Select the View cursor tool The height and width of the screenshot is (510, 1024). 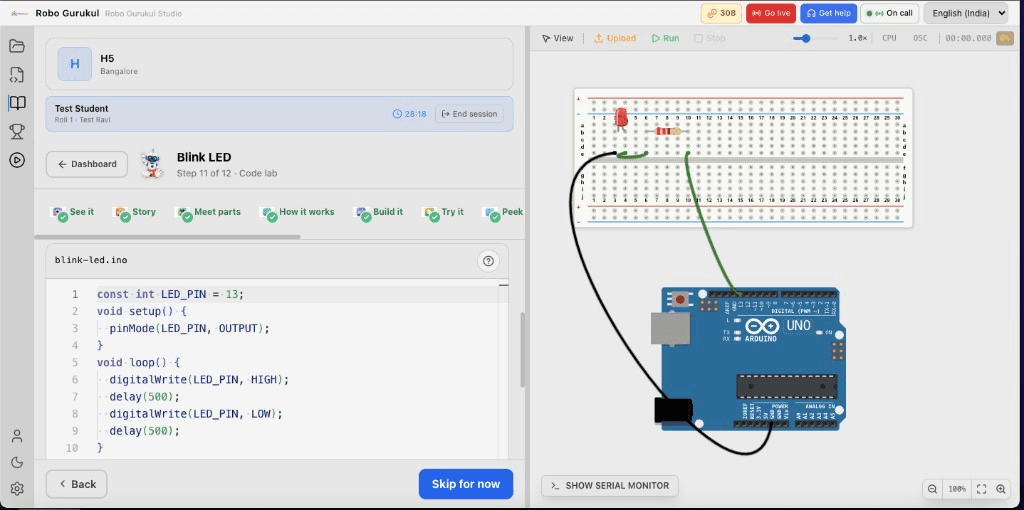(x=557, y=39)
